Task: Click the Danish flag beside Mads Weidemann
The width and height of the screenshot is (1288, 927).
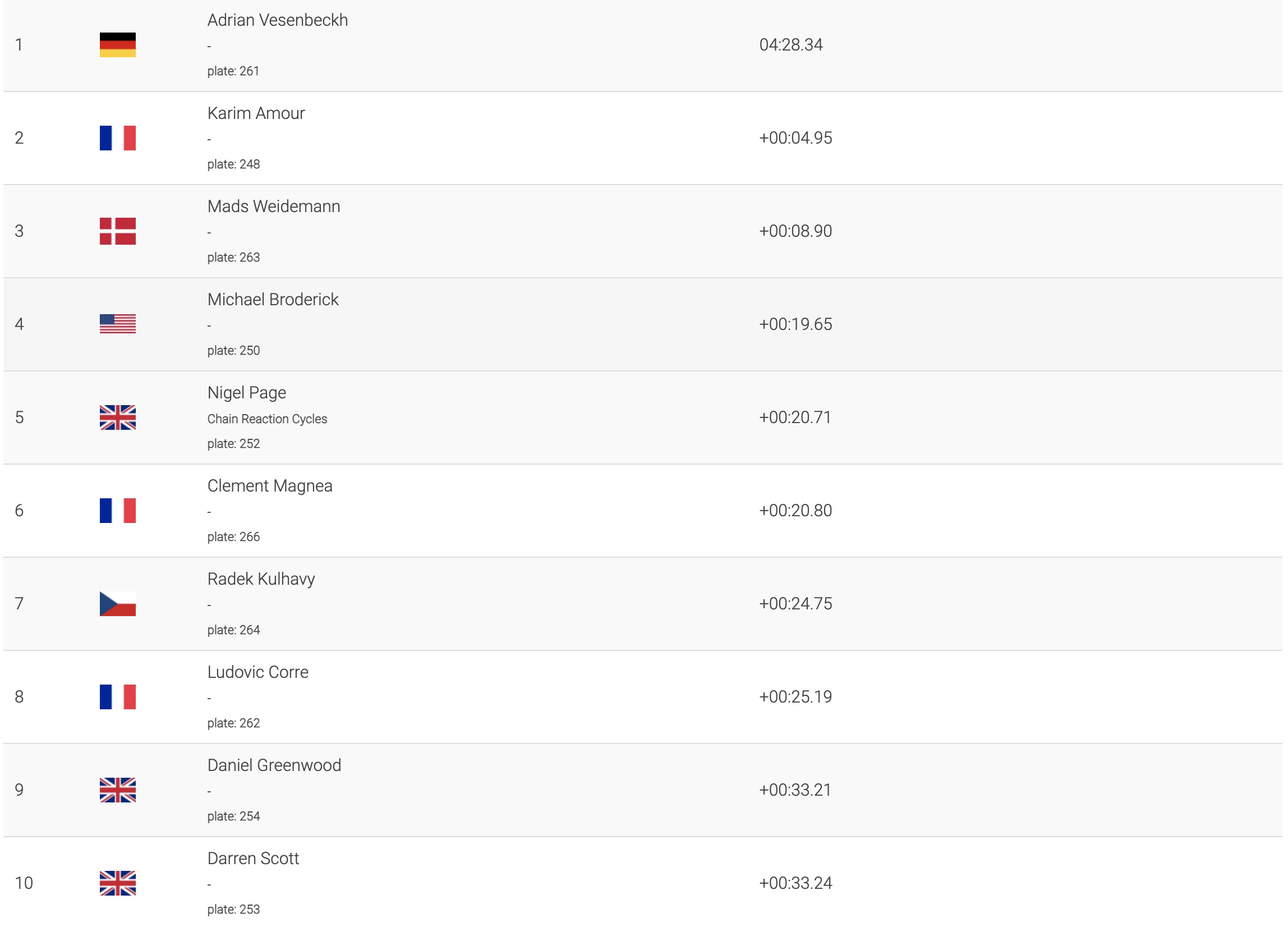Action: (118, 231)
